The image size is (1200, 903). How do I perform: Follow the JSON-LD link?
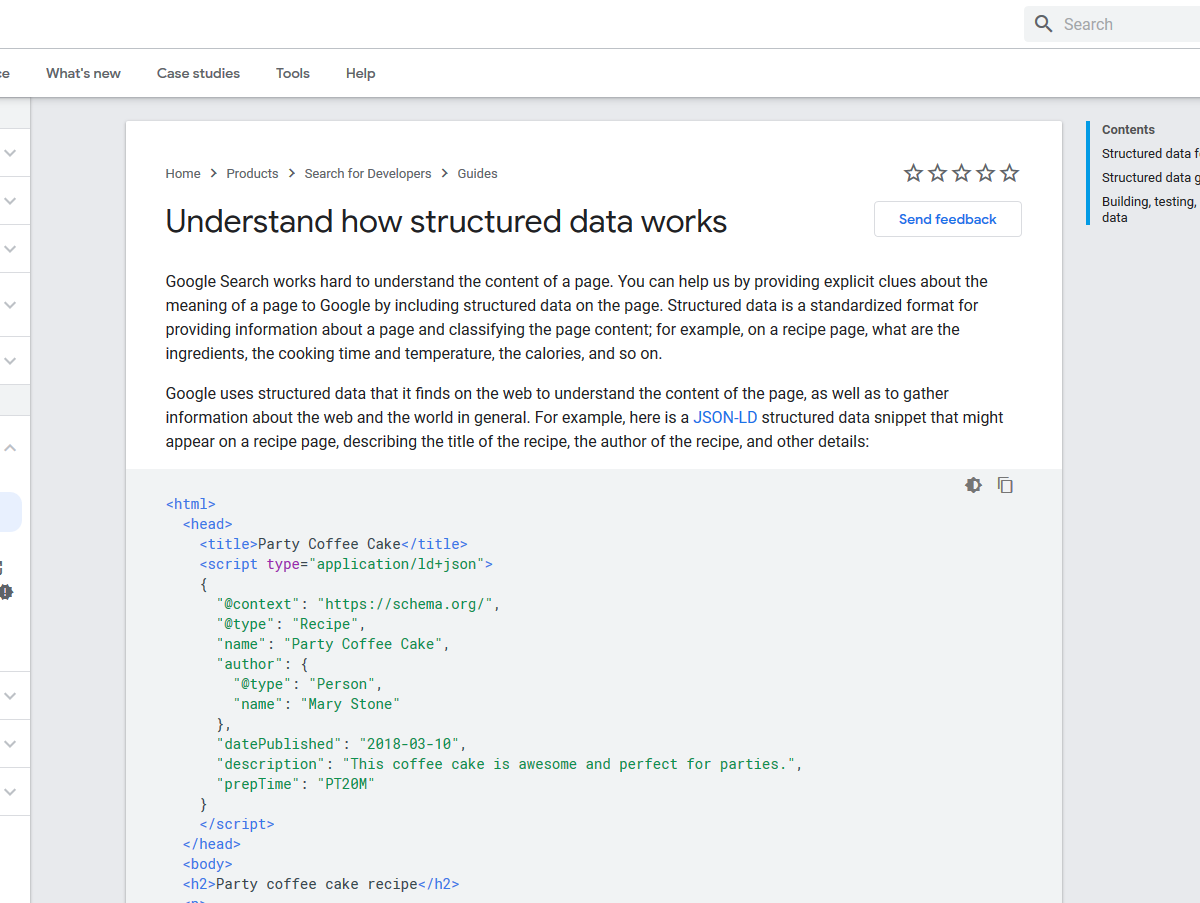pos(725,417)
